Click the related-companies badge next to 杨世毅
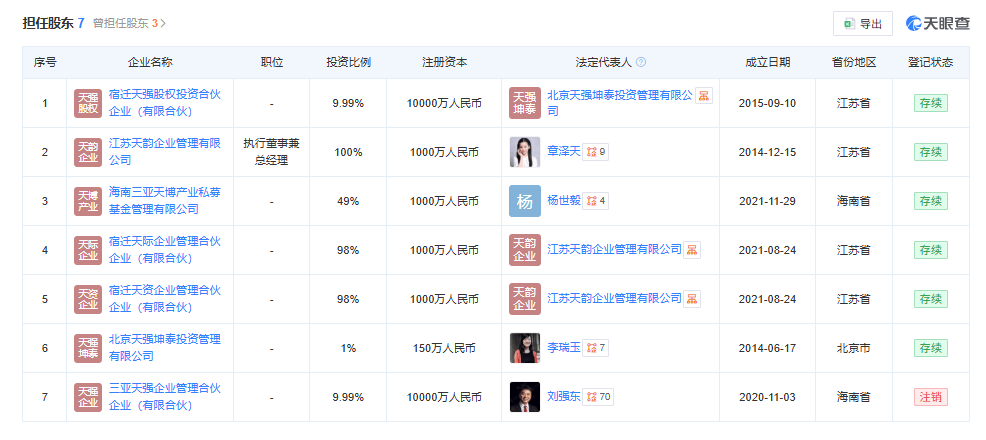The height and width of the screenshot is (440, 986). (596, 201)
